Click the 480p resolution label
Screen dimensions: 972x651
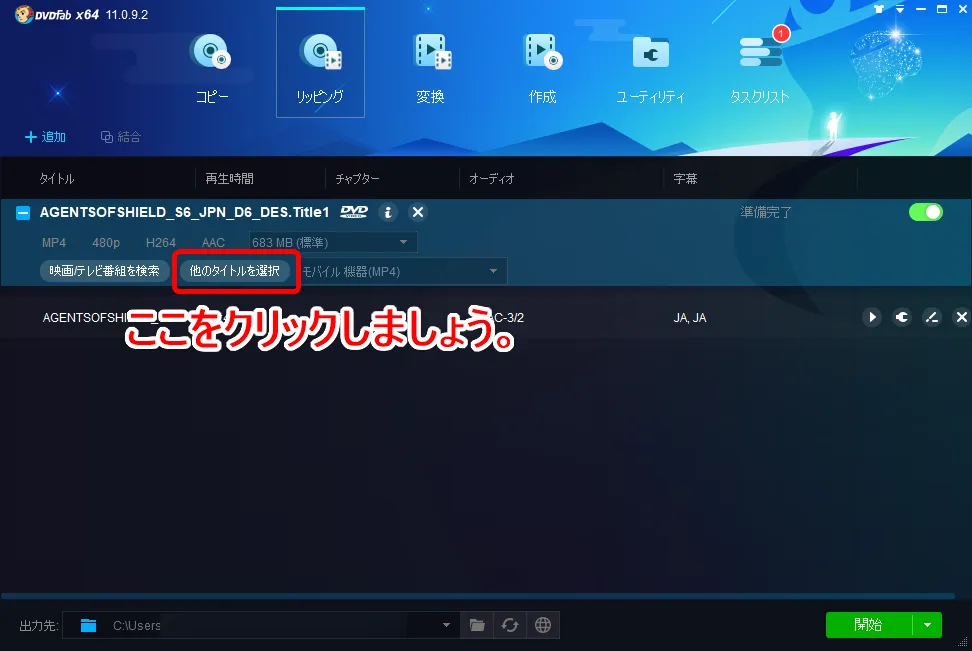click(x=106, y=242)
